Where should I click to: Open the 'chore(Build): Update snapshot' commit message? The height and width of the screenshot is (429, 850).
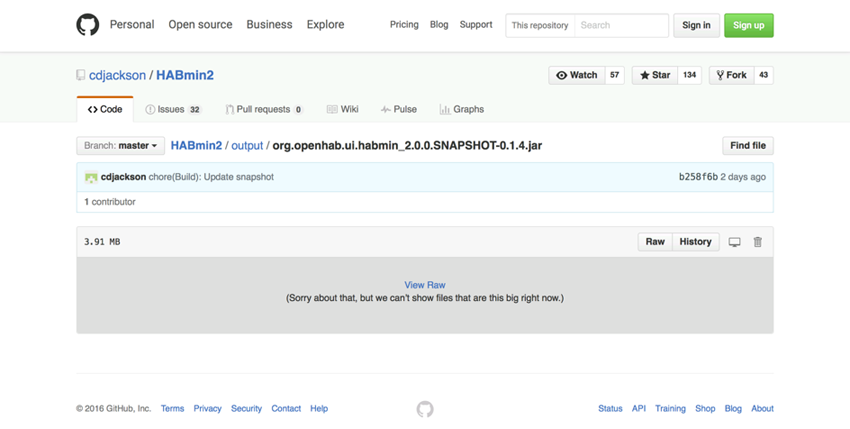[211, 177]
